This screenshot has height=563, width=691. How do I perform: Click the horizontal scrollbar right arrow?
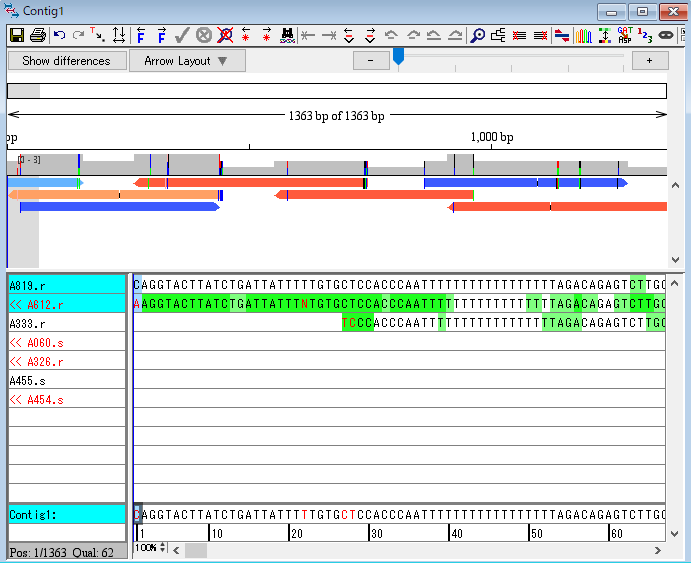tap(658, 550)
